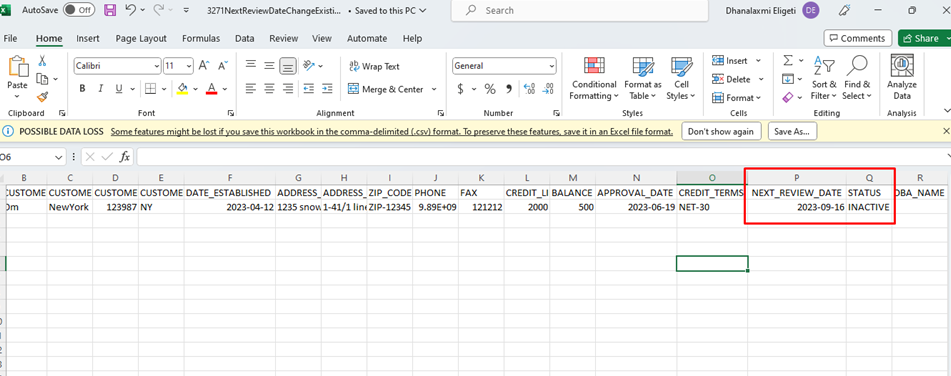Viewport: 951px width, 376px height.
Task: Select the Format Painter brush
Action: click(x=42, y=97)
